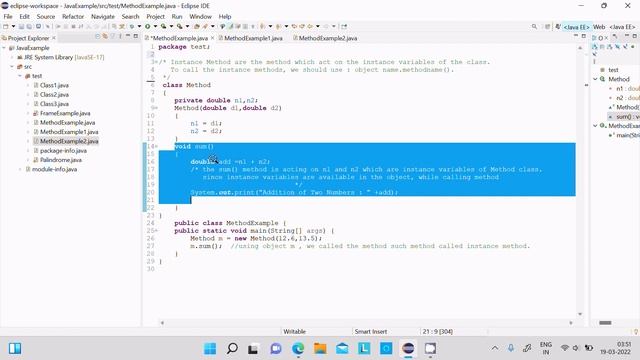Open File Explorer from taskbar
640x360 pixels.
pos(320,349)
